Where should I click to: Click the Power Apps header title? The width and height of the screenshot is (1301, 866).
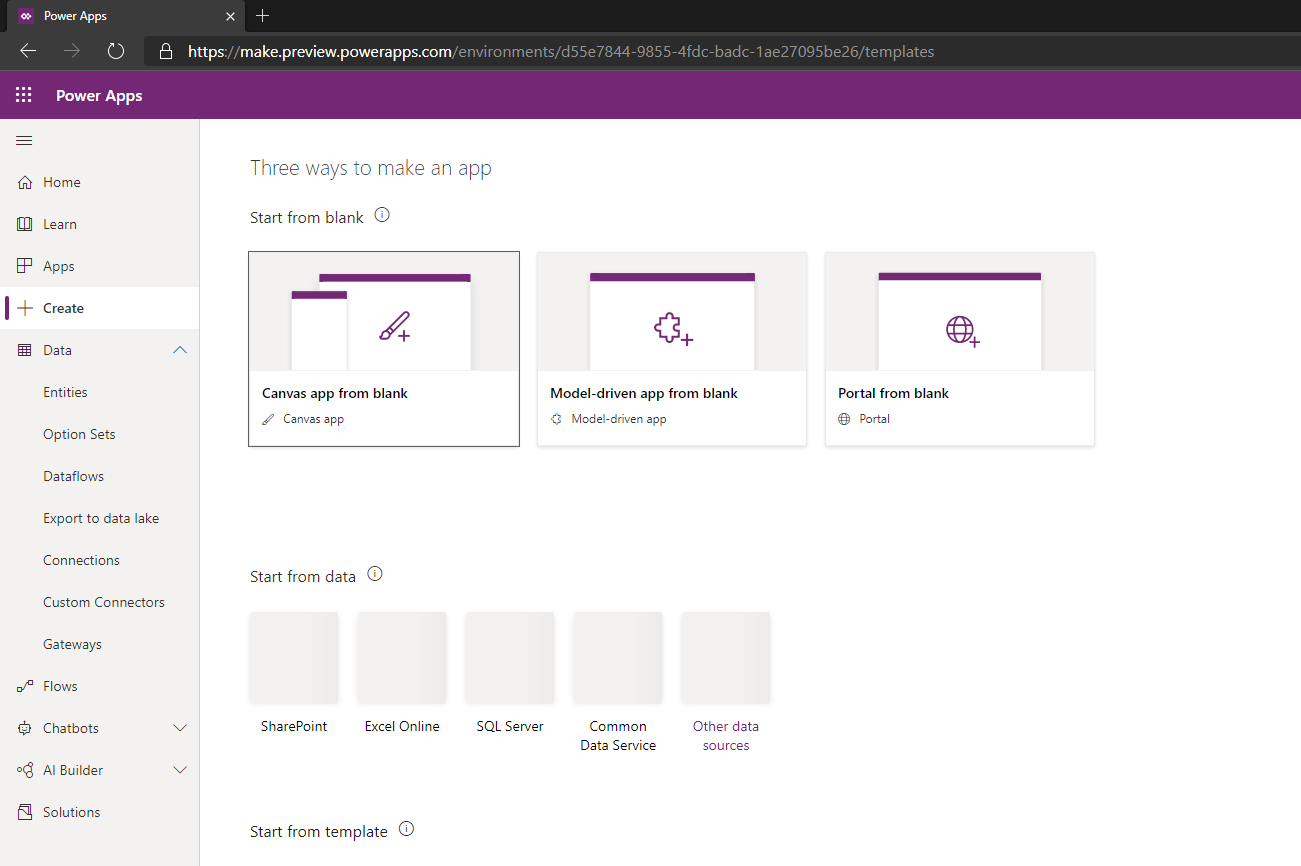[99, 96]
